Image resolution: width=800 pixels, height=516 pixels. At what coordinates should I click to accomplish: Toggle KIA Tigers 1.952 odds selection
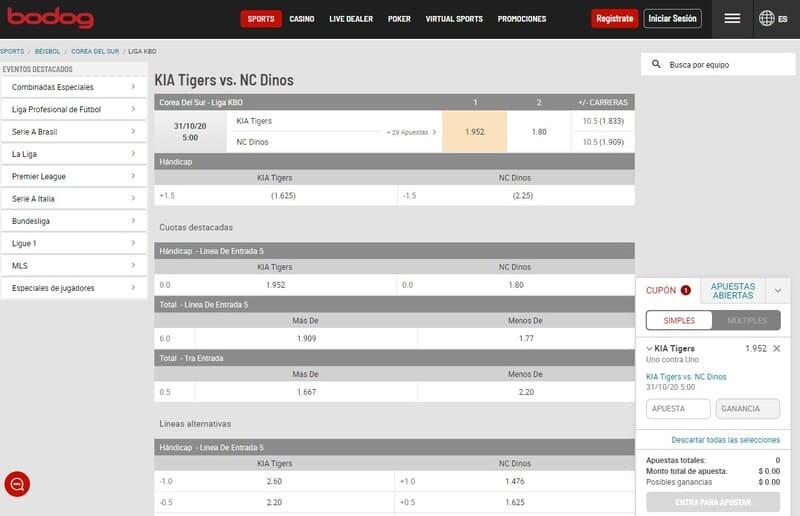(x=474, y=131)
